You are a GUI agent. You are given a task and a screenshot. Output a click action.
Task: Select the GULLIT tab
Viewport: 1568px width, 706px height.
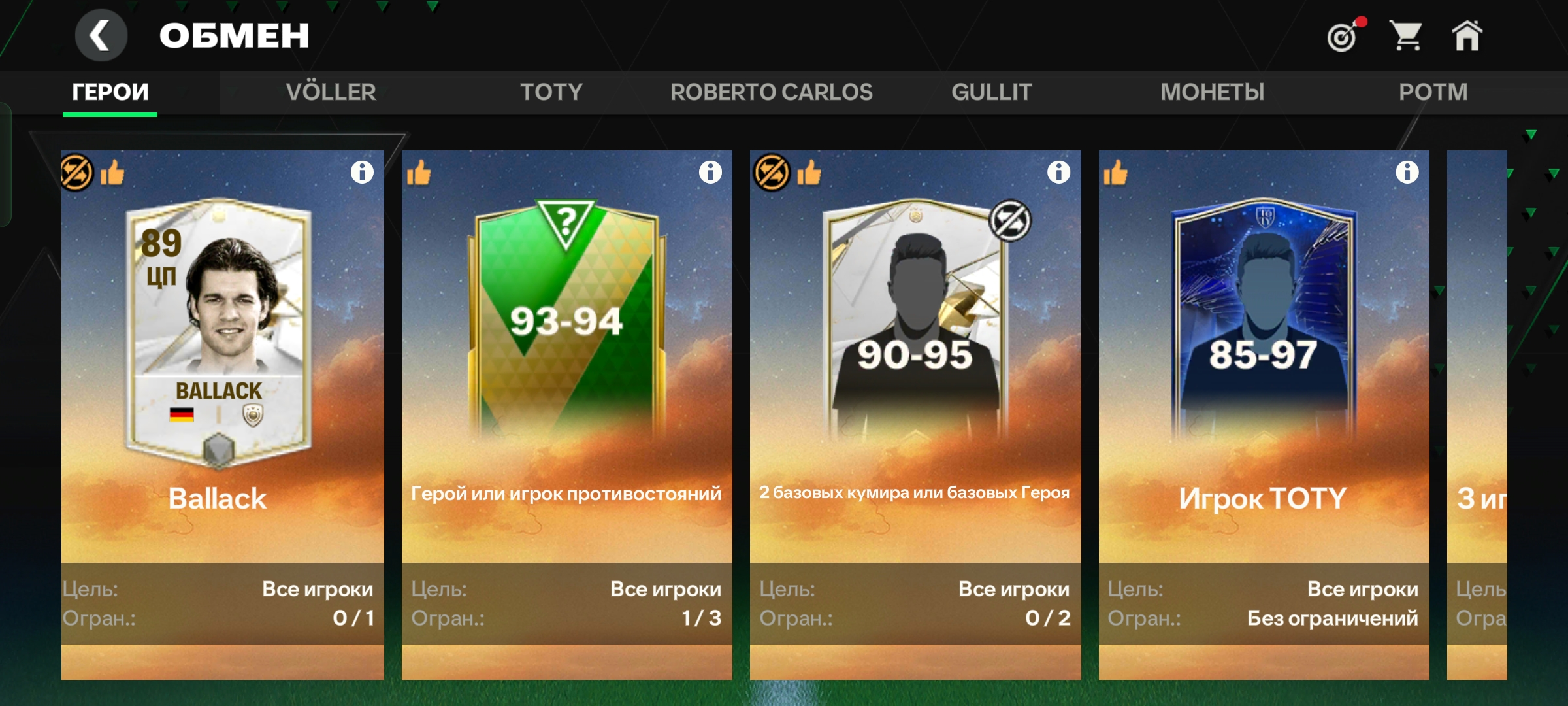[x=991, y=92]
